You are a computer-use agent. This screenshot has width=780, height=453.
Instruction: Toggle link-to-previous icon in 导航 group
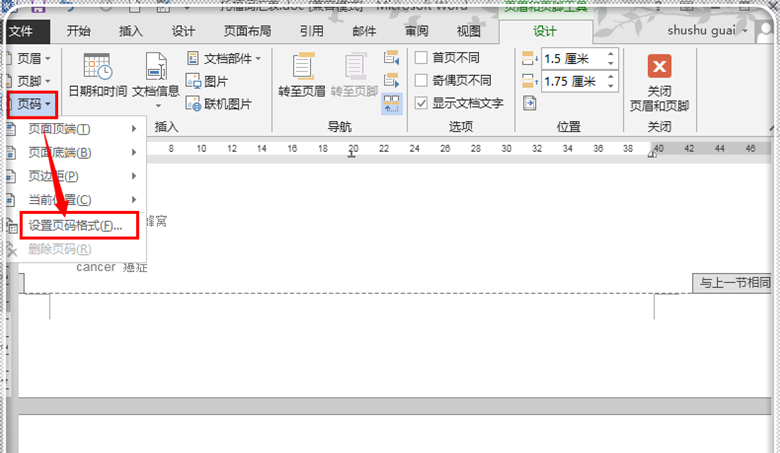tap(391, 103)
